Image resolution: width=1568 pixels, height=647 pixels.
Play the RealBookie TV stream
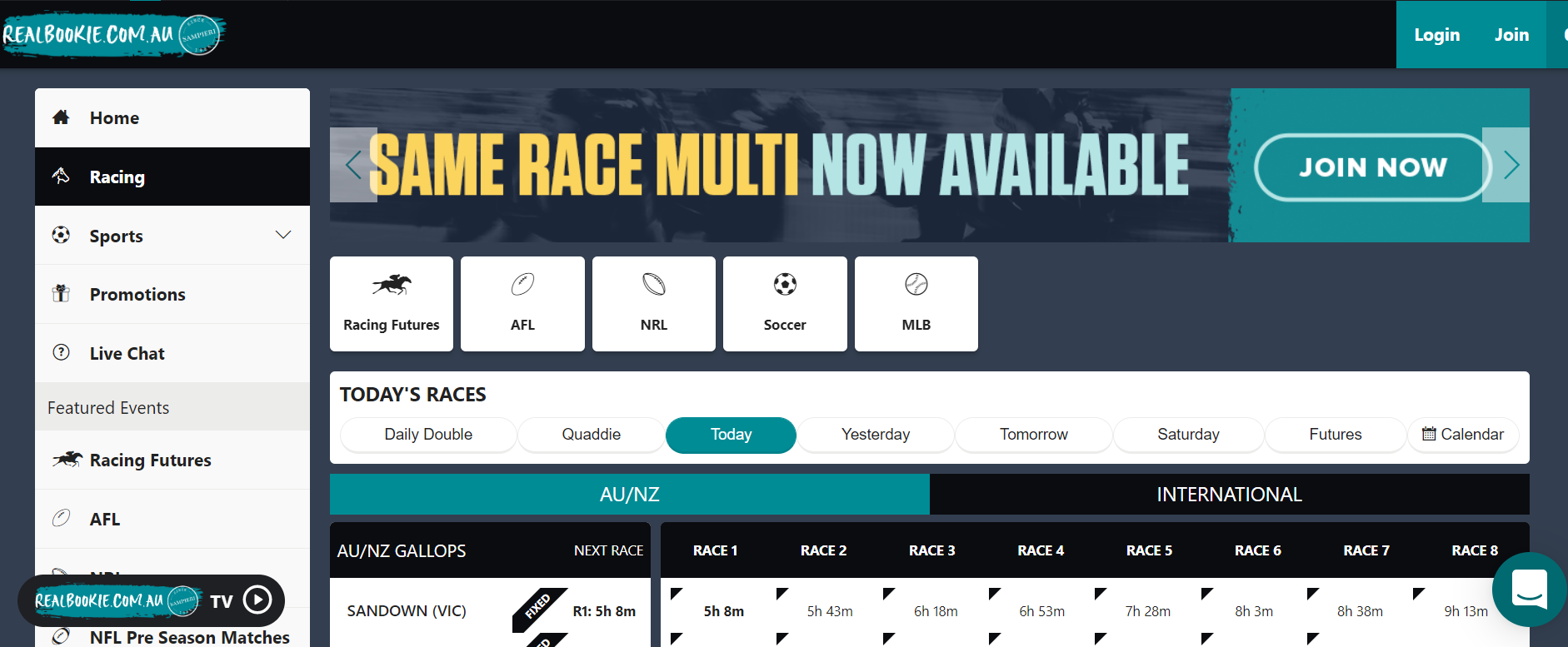(x=257, y=600)
